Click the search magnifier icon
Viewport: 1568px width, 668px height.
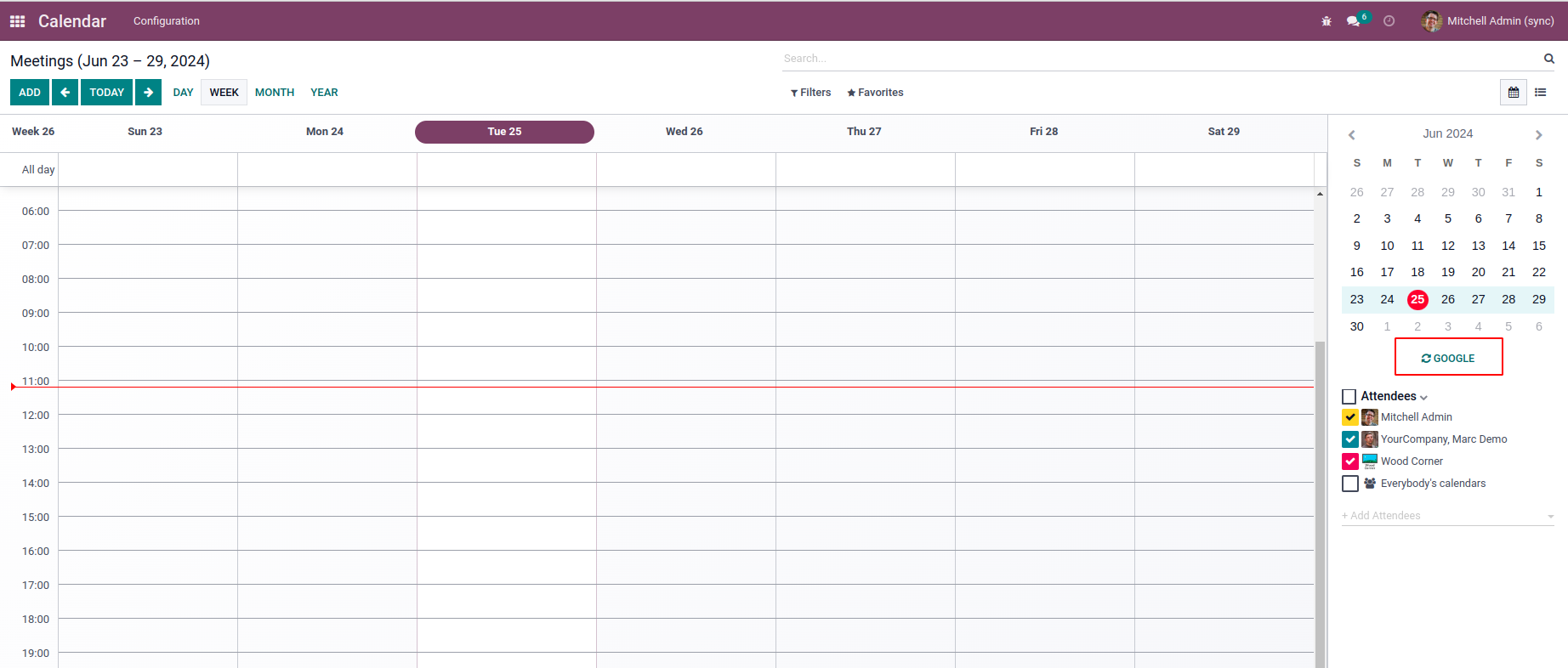[x=1549, y=59]
